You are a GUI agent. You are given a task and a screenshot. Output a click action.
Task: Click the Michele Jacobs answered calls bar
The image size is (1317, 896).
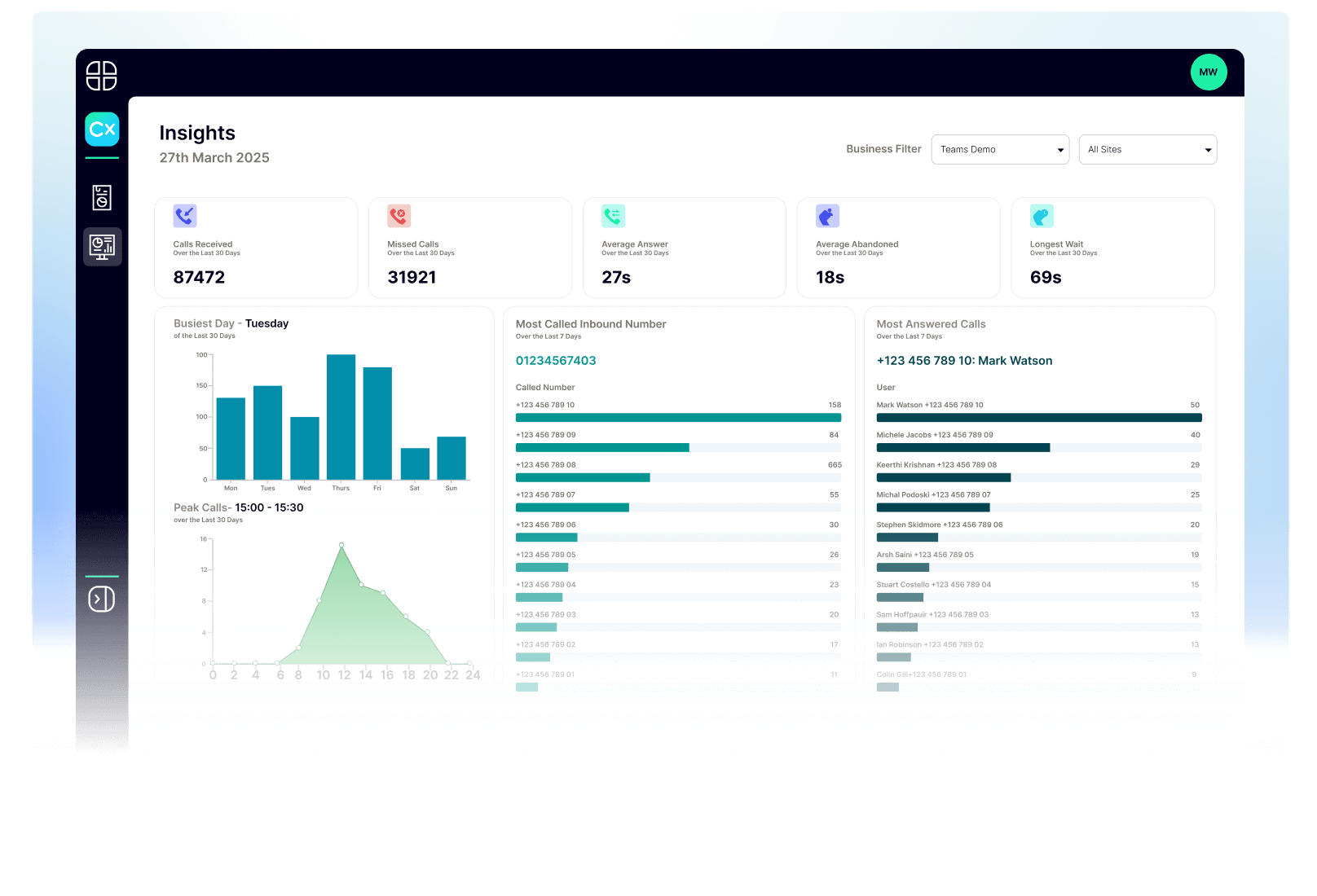962,448
